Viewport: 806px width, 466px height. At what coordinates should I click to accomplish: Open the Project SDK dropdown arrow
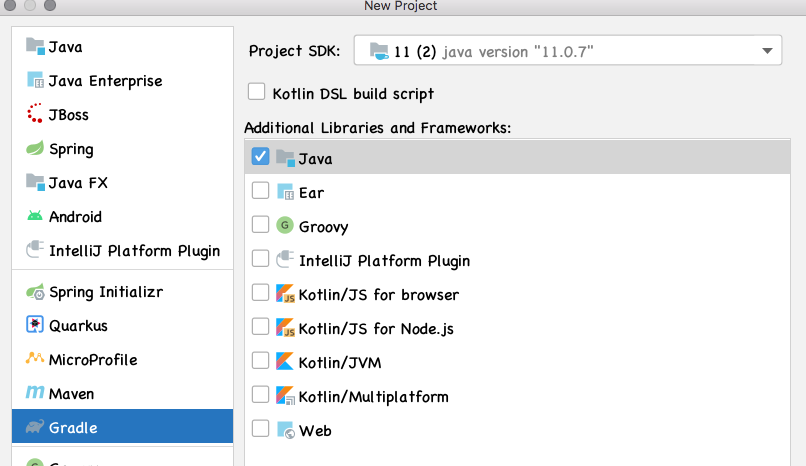[767, 51]
